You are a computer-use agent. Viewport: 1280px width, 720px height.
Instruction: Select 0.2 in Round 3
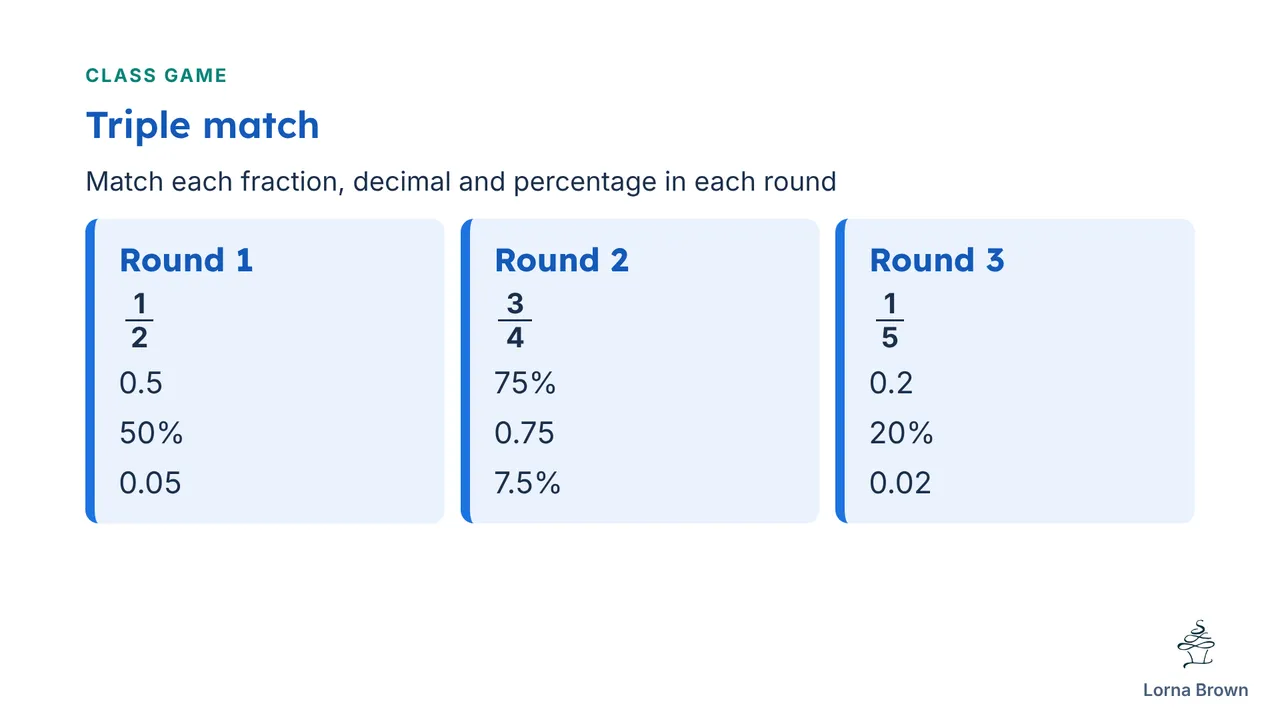click(892, 383)
